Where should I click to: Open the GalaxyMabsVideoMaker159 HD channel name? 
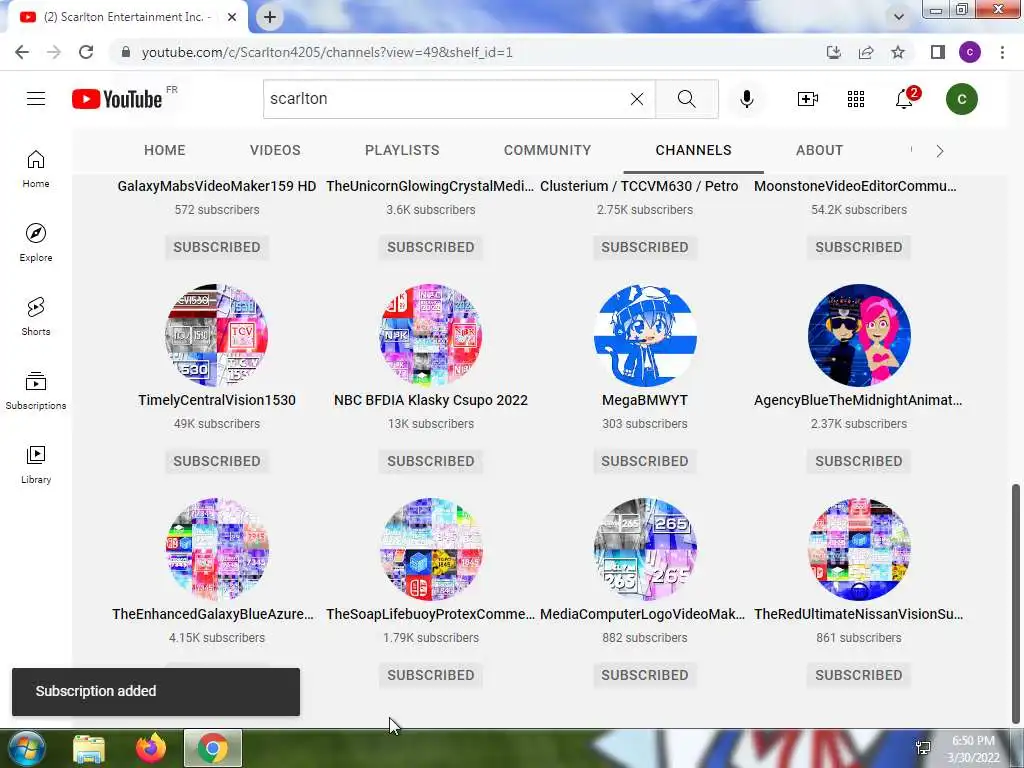pos(217,186)
